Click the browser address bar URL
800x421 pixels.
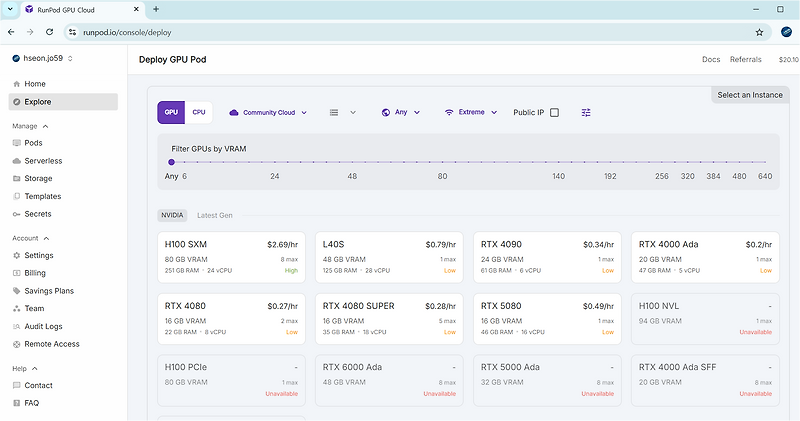click(127, 32)
